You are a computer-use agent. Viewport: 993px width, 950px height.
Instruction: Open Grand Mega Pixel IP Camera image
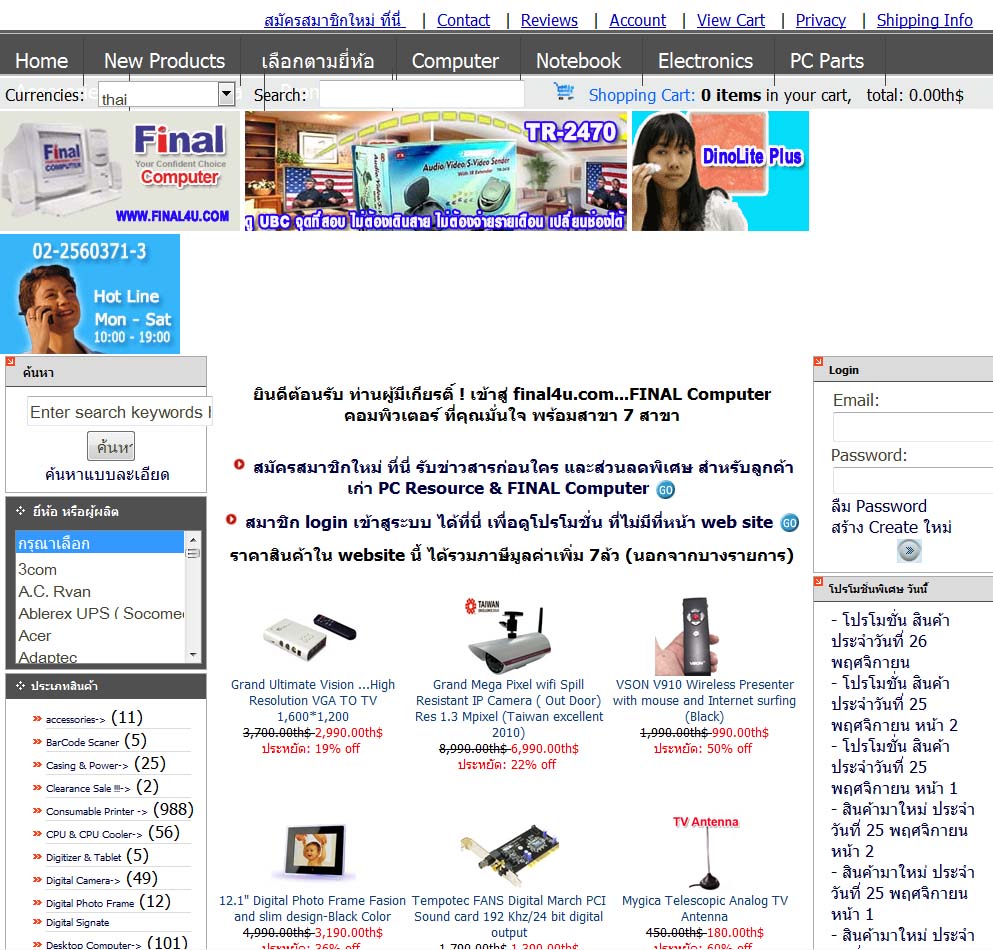pos(508,636)
